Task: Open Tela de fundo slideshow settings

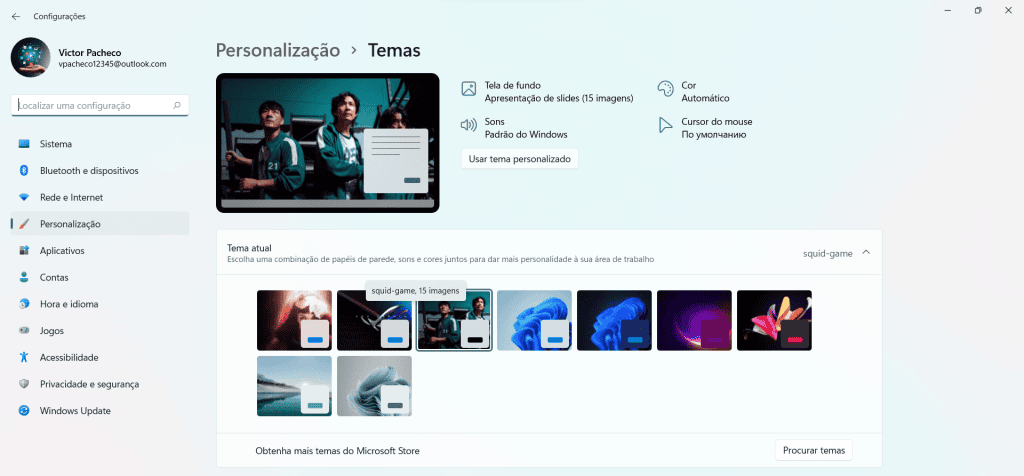Action: point(547,92)
